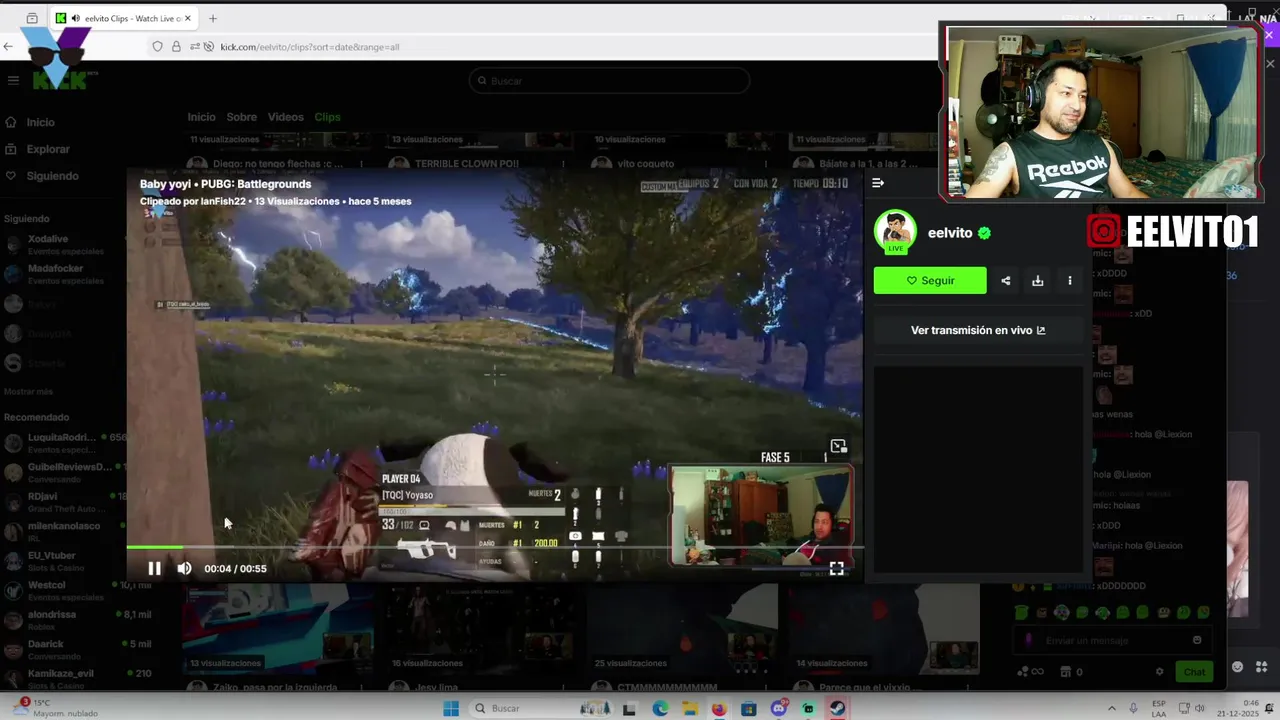Open Microsoft Edge from the taskbar
1280x720 pixels.
coord(660,709)
